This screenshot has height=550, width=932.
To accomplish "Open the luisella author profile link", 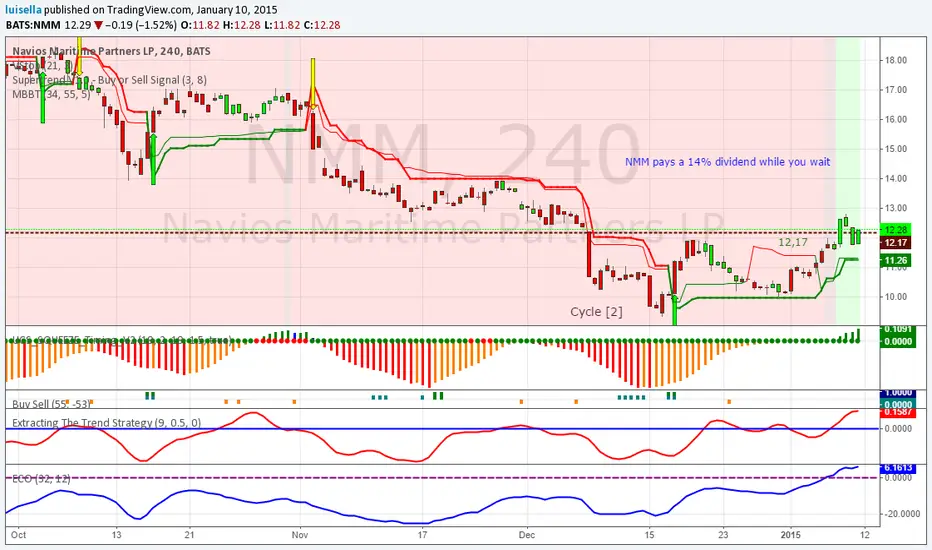I will (x=24, y=10).
